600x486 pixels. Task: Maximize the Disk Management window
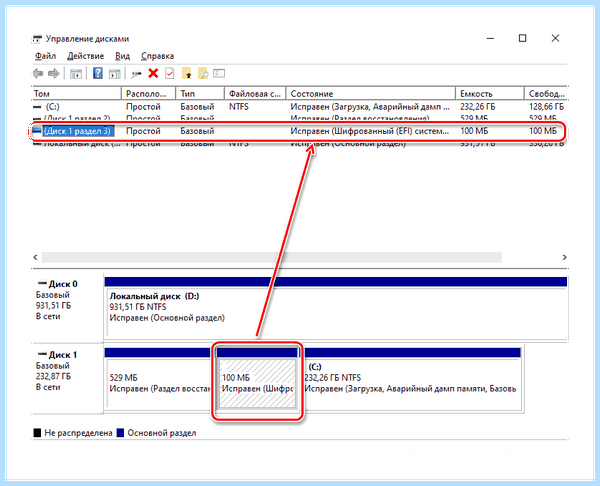click(522, 38)
